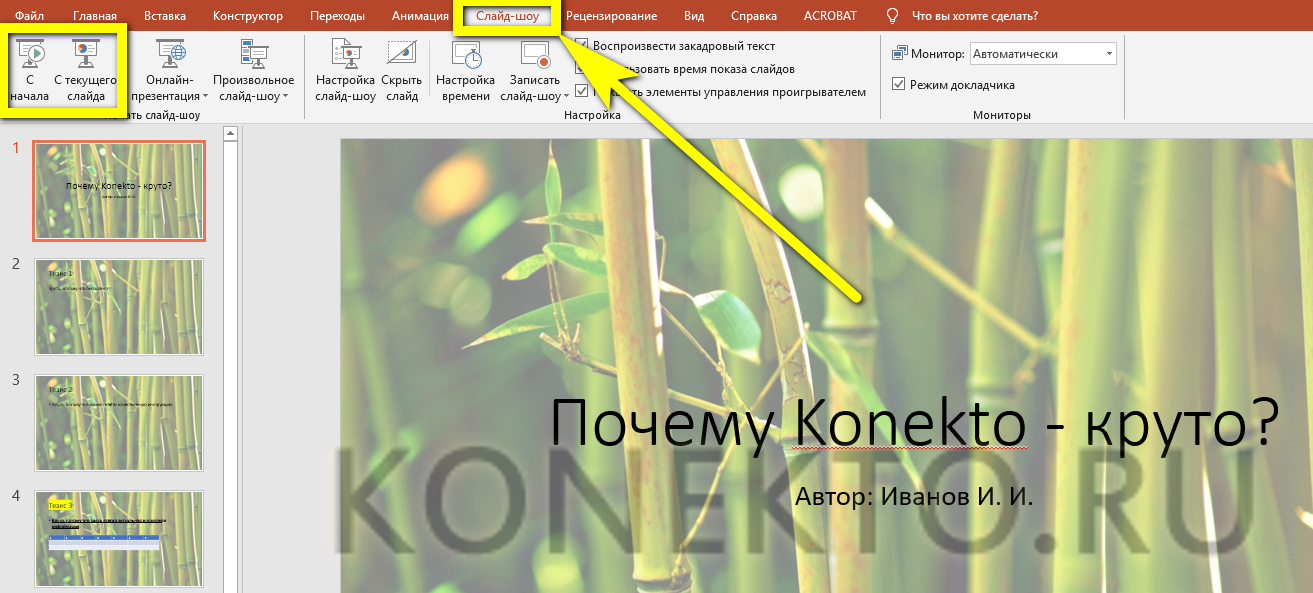
Task: Click subtitle 'Автор: Иванов И. И.'
Action: (913, 496)
